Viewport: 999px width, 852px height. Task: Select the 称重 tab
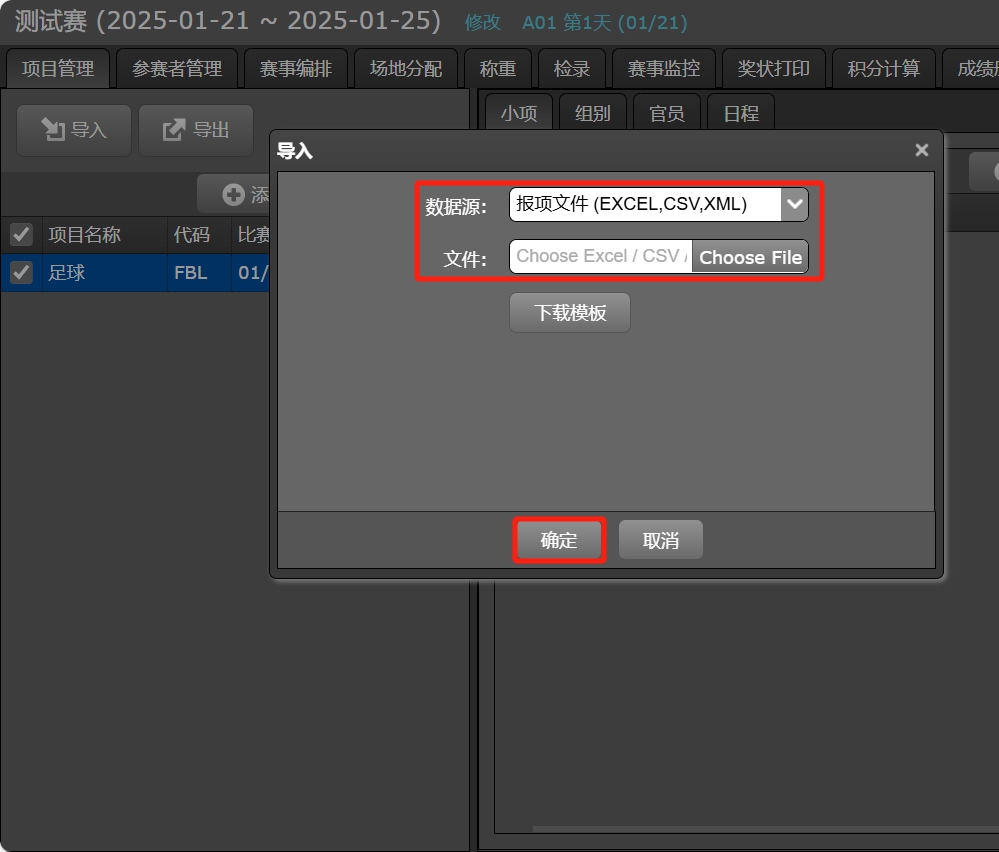[x=497, y=69]
